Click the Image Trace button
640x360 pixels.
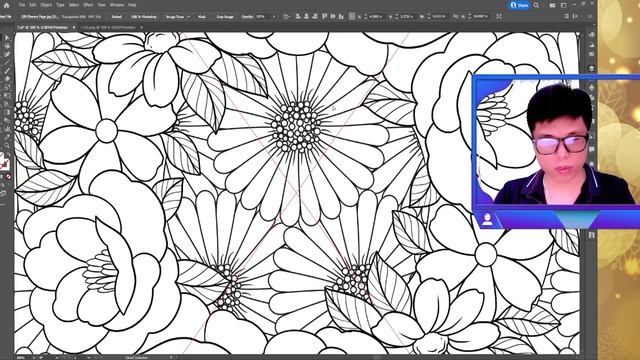(x=175, y=17)
